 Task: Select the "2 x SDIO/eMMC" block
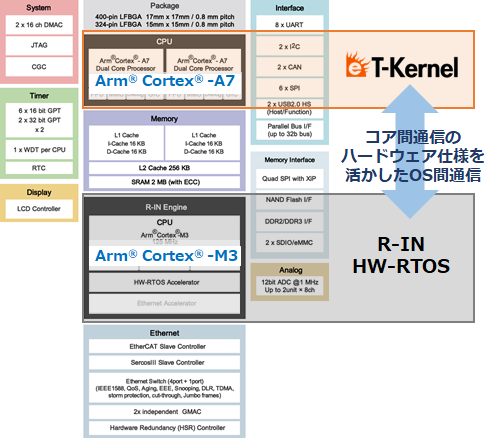point(290,243)
